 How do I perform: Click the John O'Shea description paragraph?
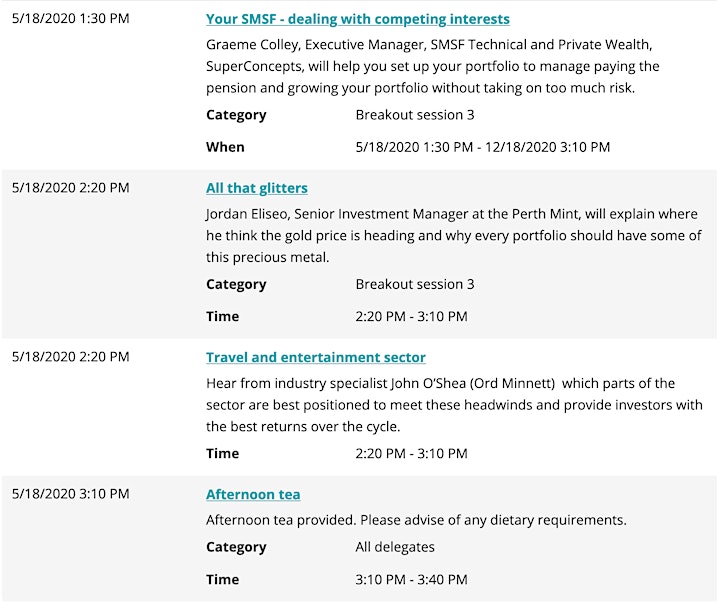454,405
